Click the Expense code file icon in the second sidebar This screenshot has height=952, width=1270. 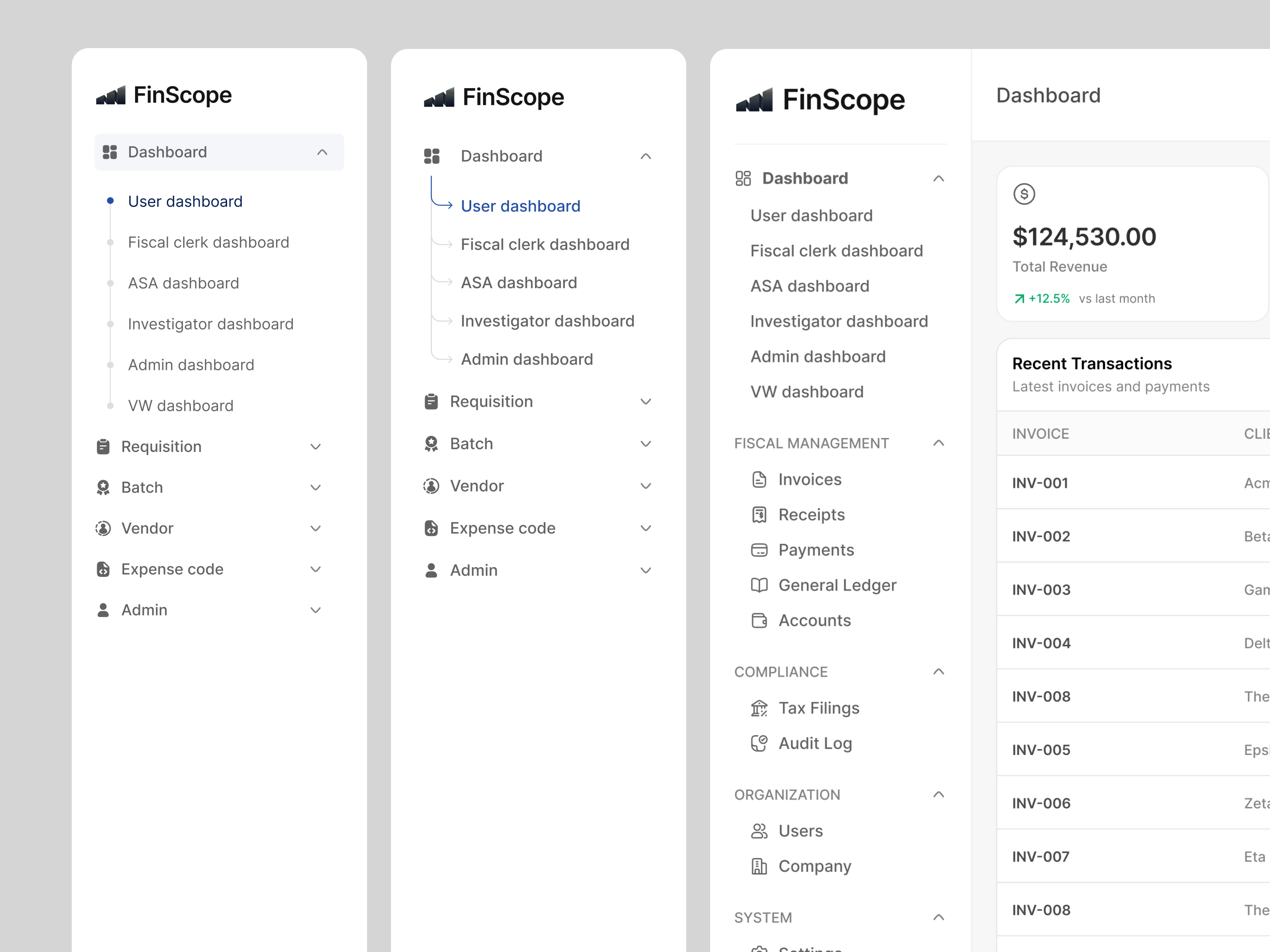tap(431, 528)
